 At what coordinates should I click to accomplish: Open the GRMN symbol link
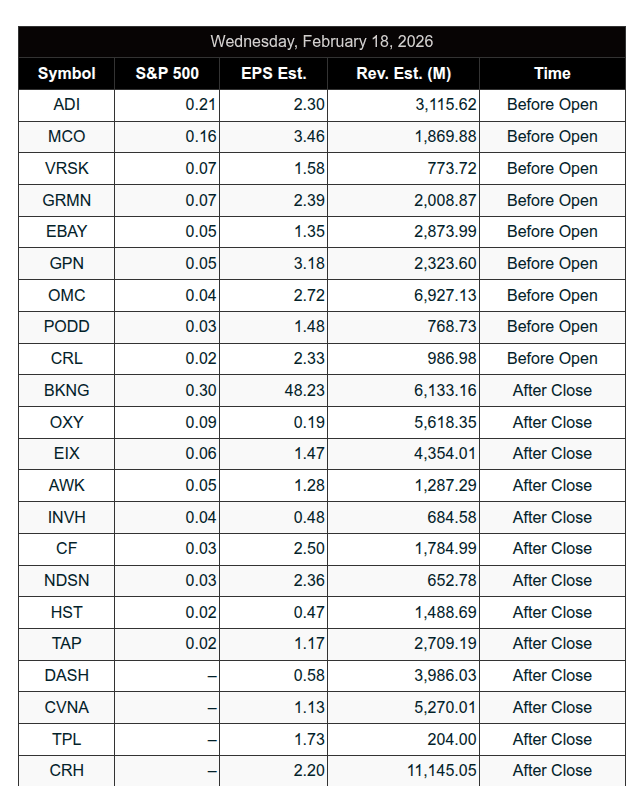click(x=67, y=200)
